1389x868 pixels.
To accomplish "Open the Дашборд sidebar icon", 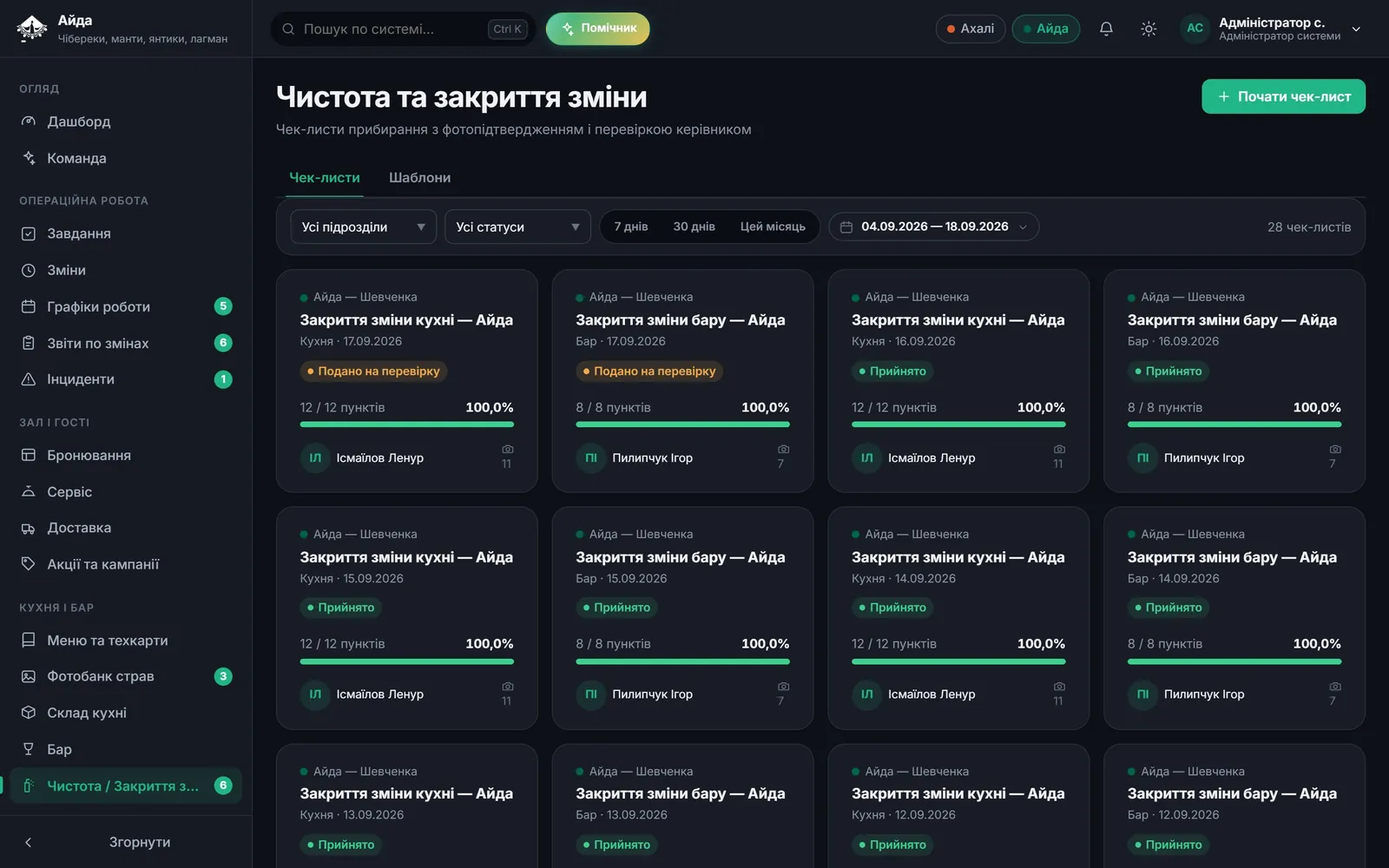I will point(29,122).
